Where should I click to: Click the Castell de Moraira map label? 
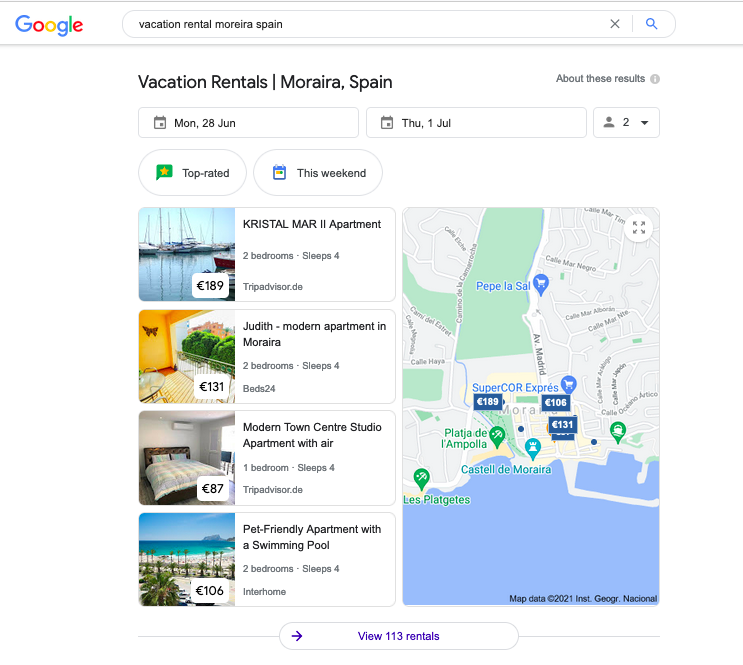click(506, 469)
